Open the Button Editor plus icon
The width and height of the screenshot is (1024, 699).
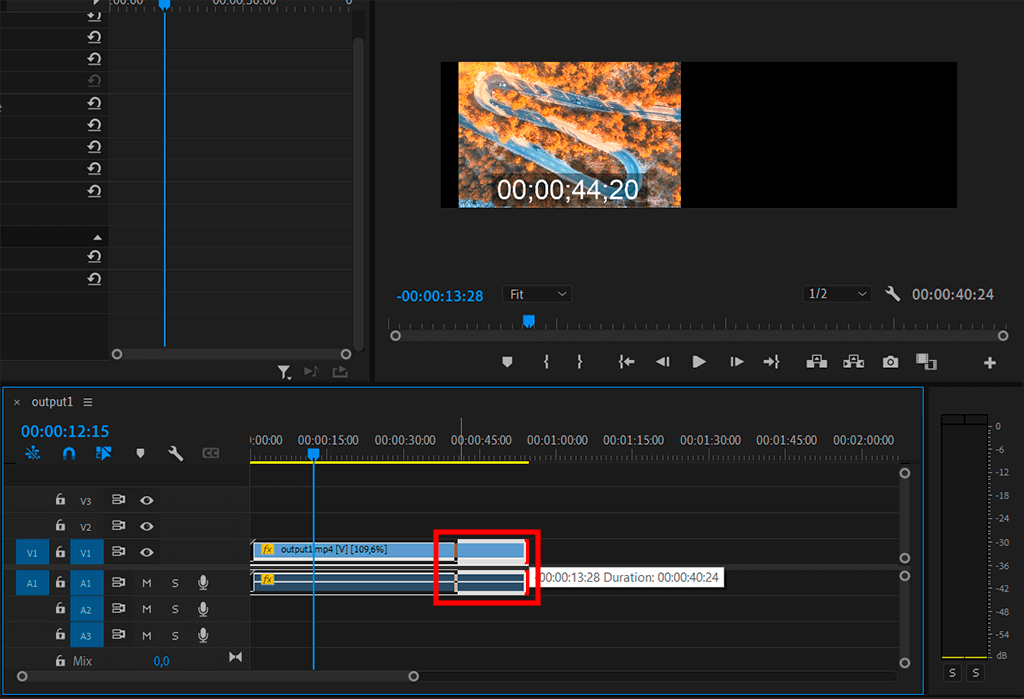coord(990,363)
